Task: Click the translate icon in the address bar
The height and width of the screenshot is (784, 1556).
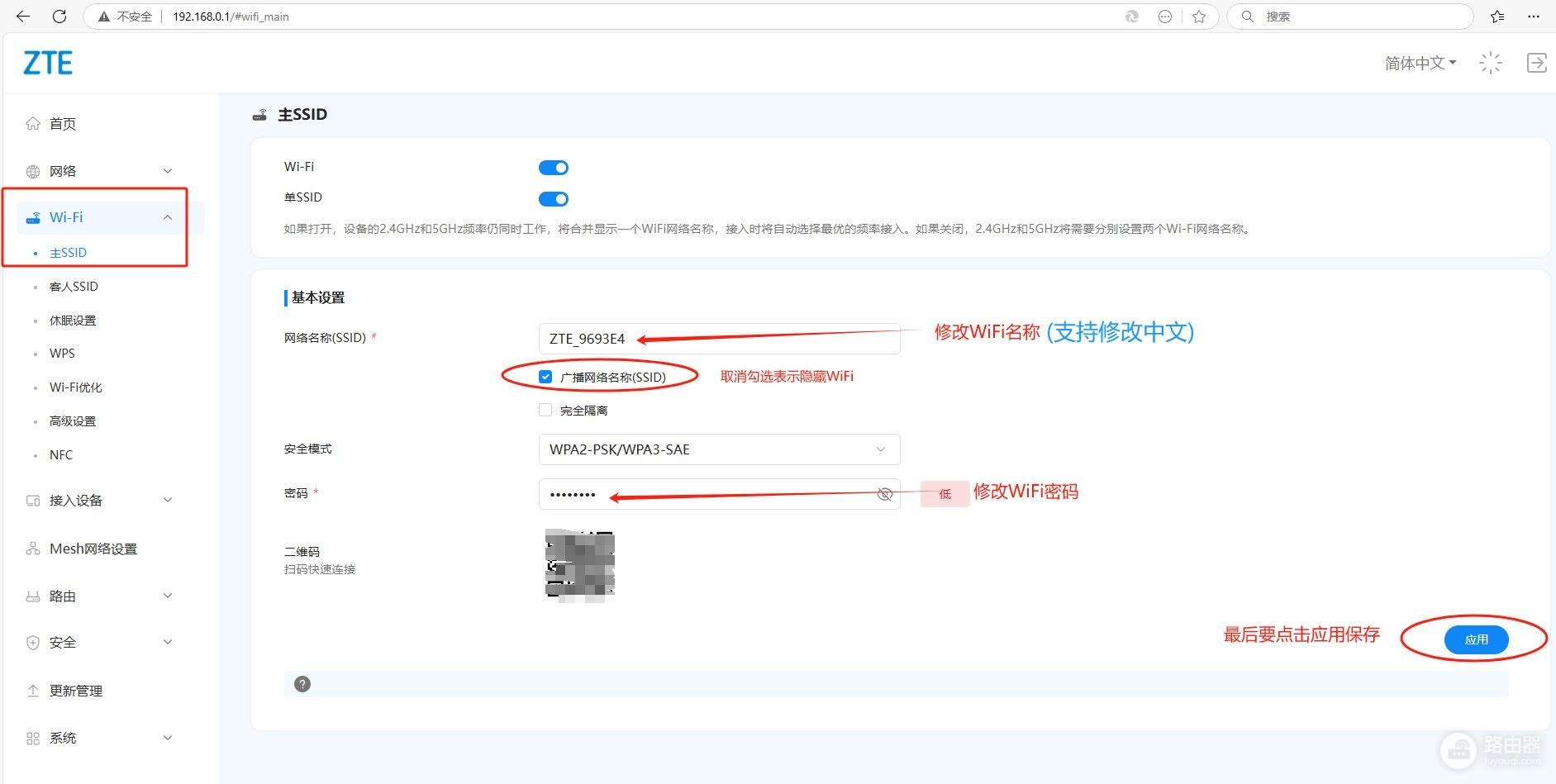Action: point(1132,17)
